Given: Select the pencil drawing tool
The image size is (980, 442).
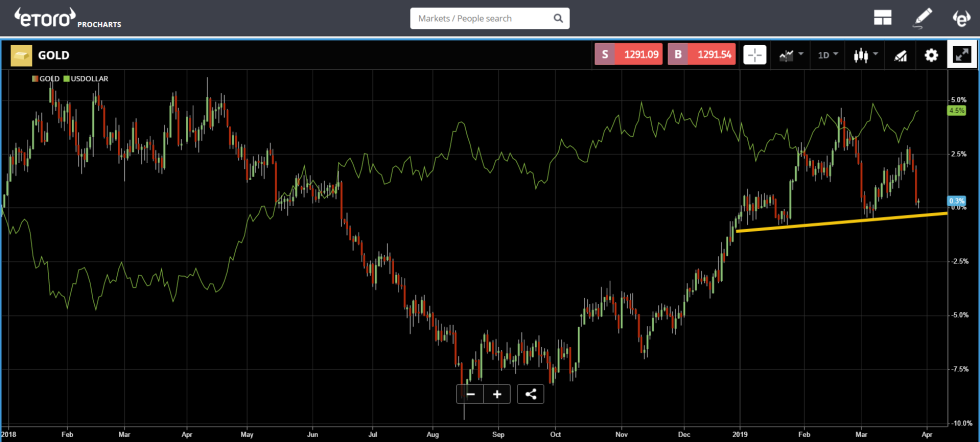Looking at the screenshot, I should point(922,18).
